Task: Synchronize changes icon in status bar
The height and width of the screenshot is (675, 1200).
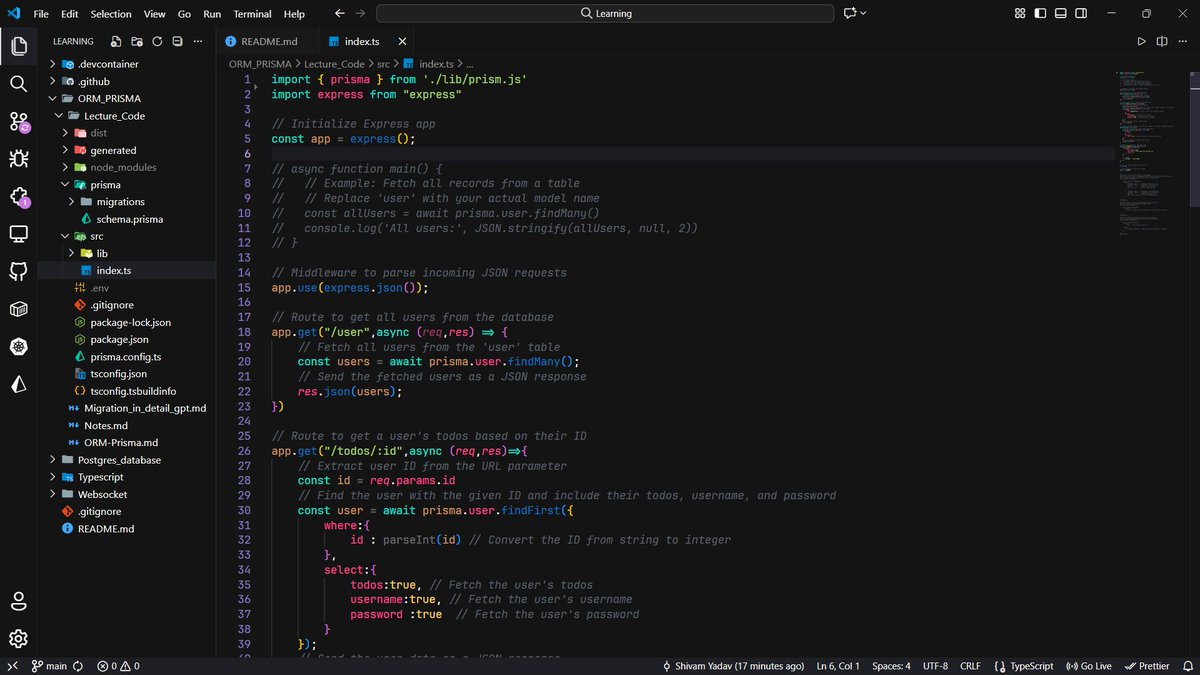Action: click(x=76, y=666)
